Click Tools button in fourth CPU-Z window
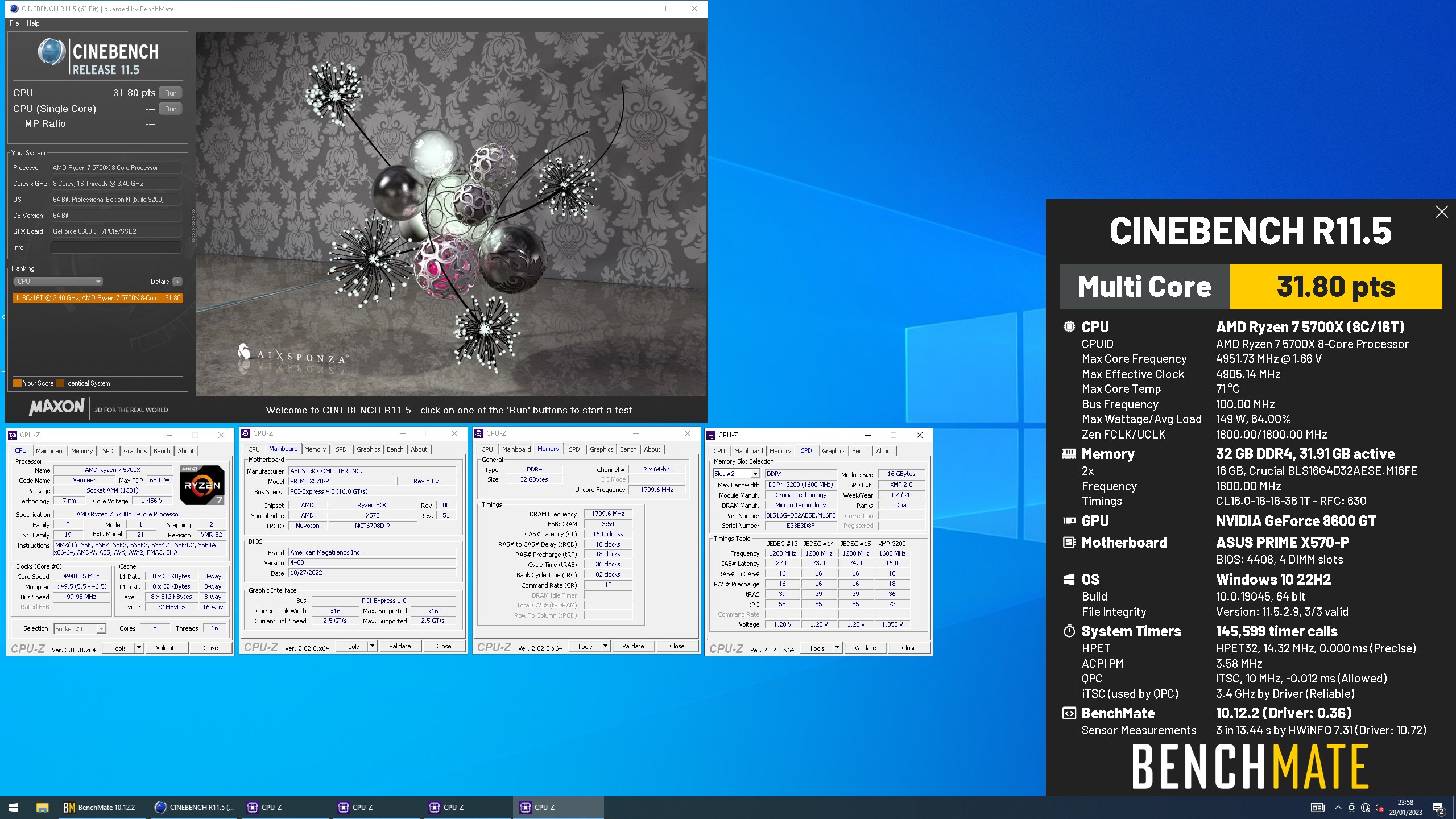This screenshot has width=1456, height=819. click(817, 648)
